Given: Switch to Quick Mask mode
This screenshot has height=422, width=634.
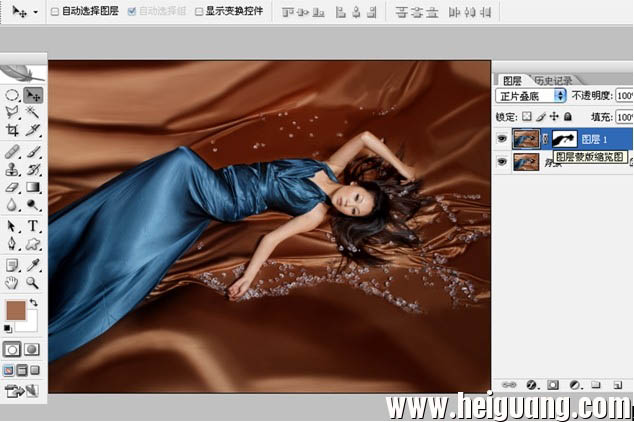Looking at the screenshot, I should click(32, 350).
